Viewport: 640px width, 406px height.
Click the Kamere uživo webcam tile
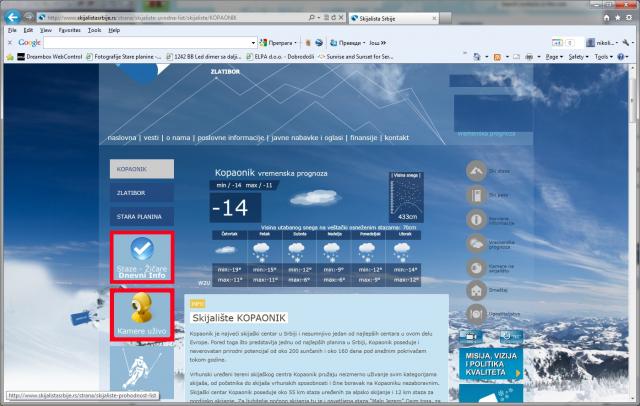[x=142, y=315]
